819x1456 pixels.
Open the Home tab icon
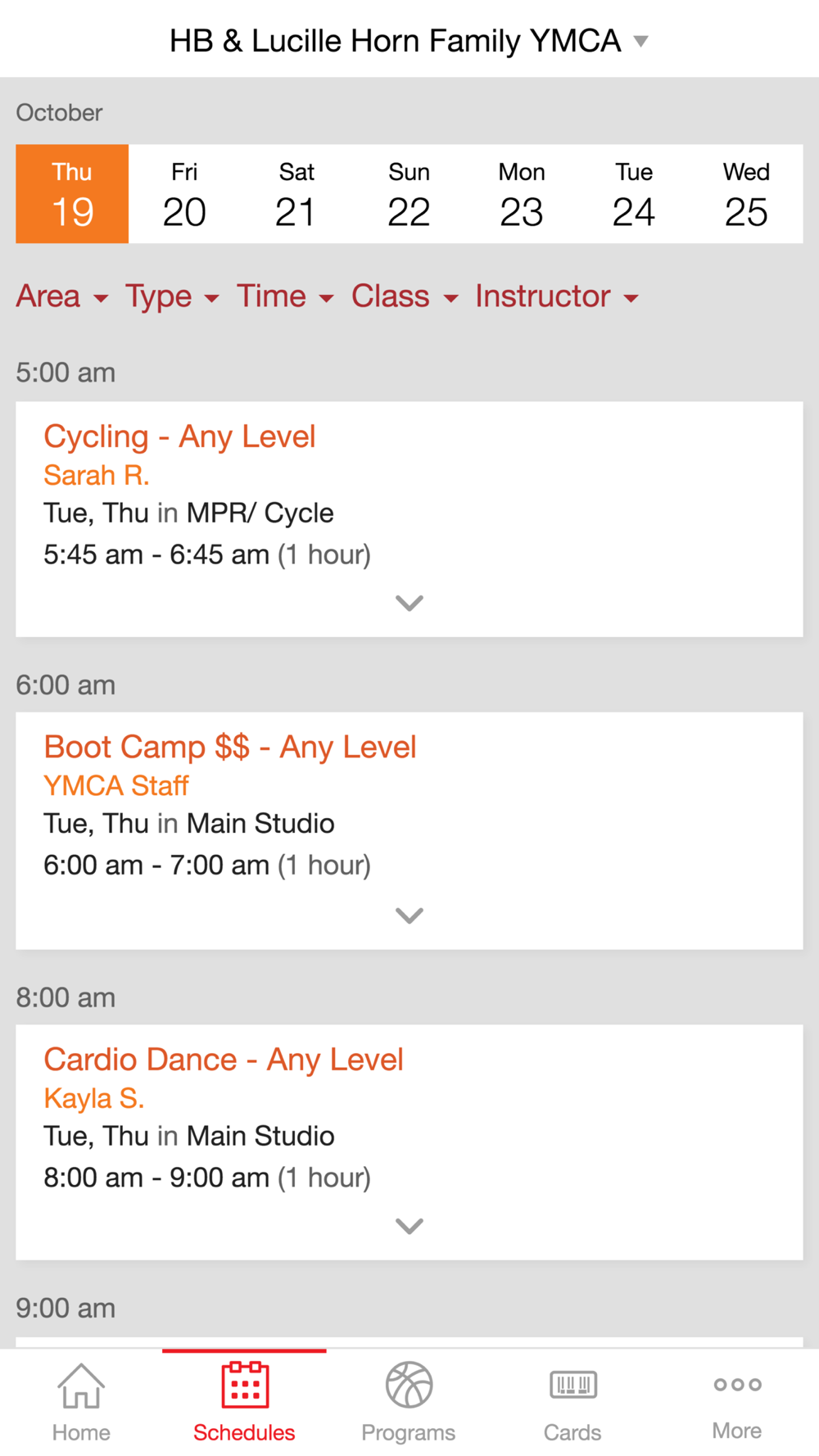[x=81, y=1386]
